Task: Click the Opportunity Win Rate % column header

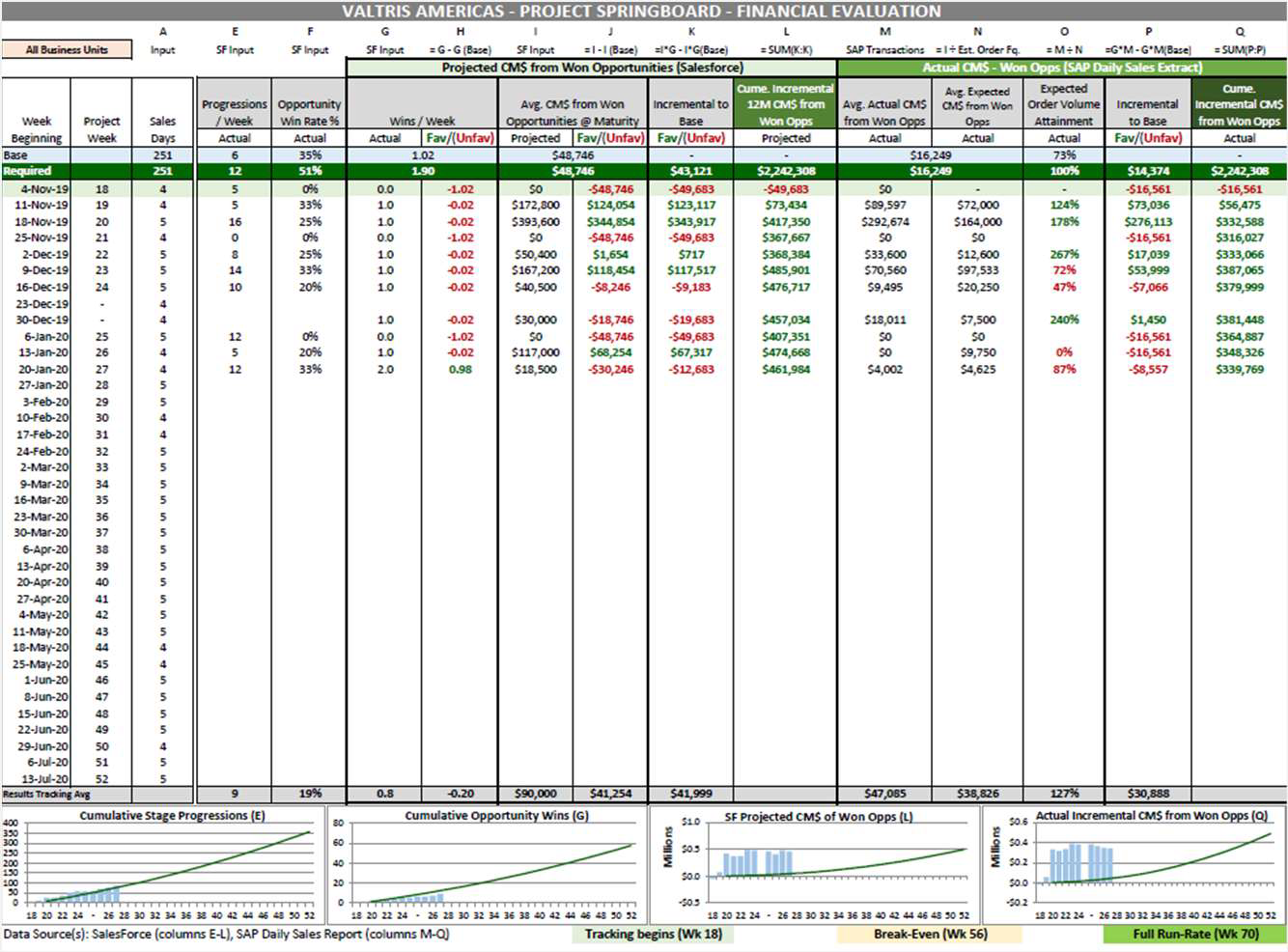Action: click(x=309, y=112)
